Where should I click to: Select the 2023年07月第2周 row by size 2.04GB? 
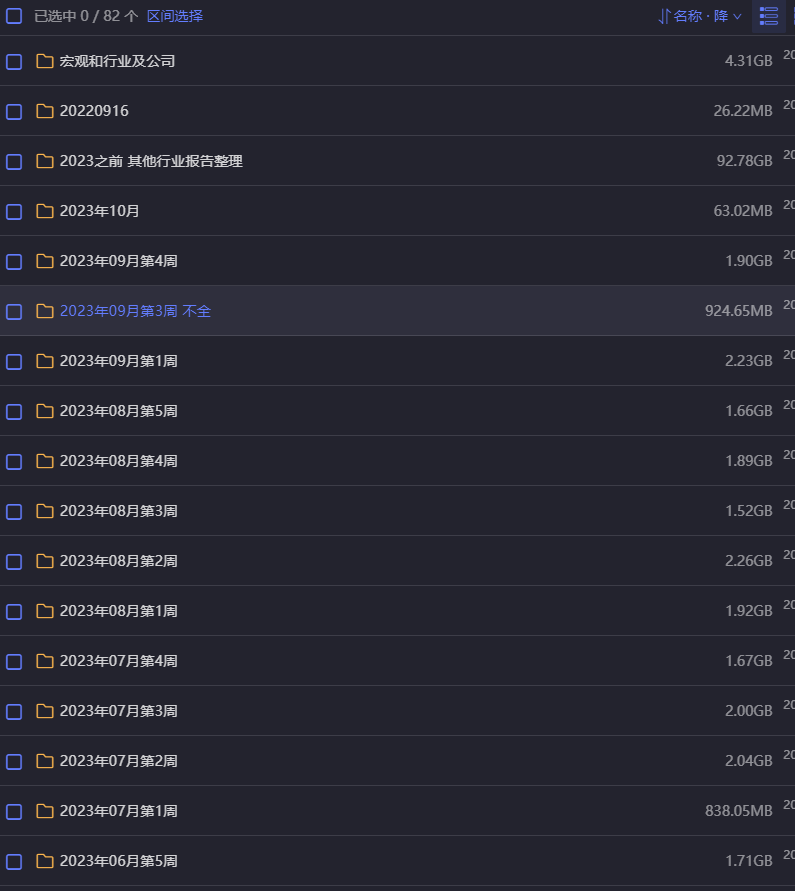(x=748, y=761)
